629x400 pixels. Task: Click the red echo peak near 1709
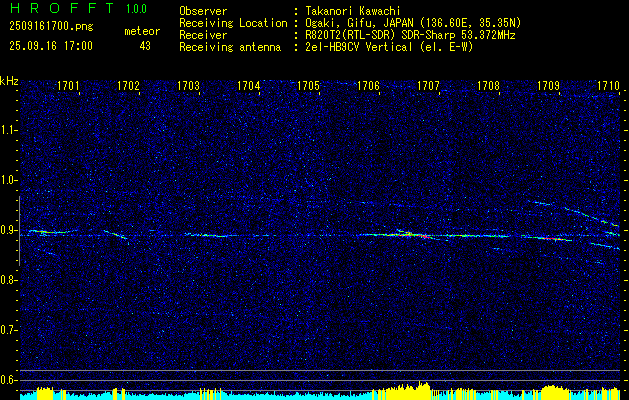point(553,239)
